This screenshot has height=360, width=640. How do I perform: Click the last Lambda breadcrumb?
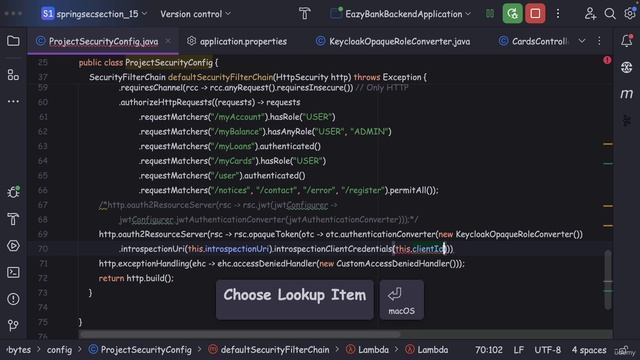coord(427,350)
